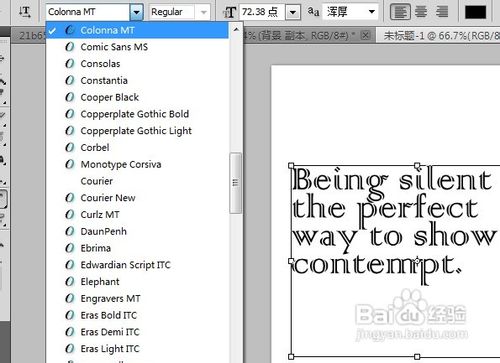Open the black text color swatch

(476, 12)
